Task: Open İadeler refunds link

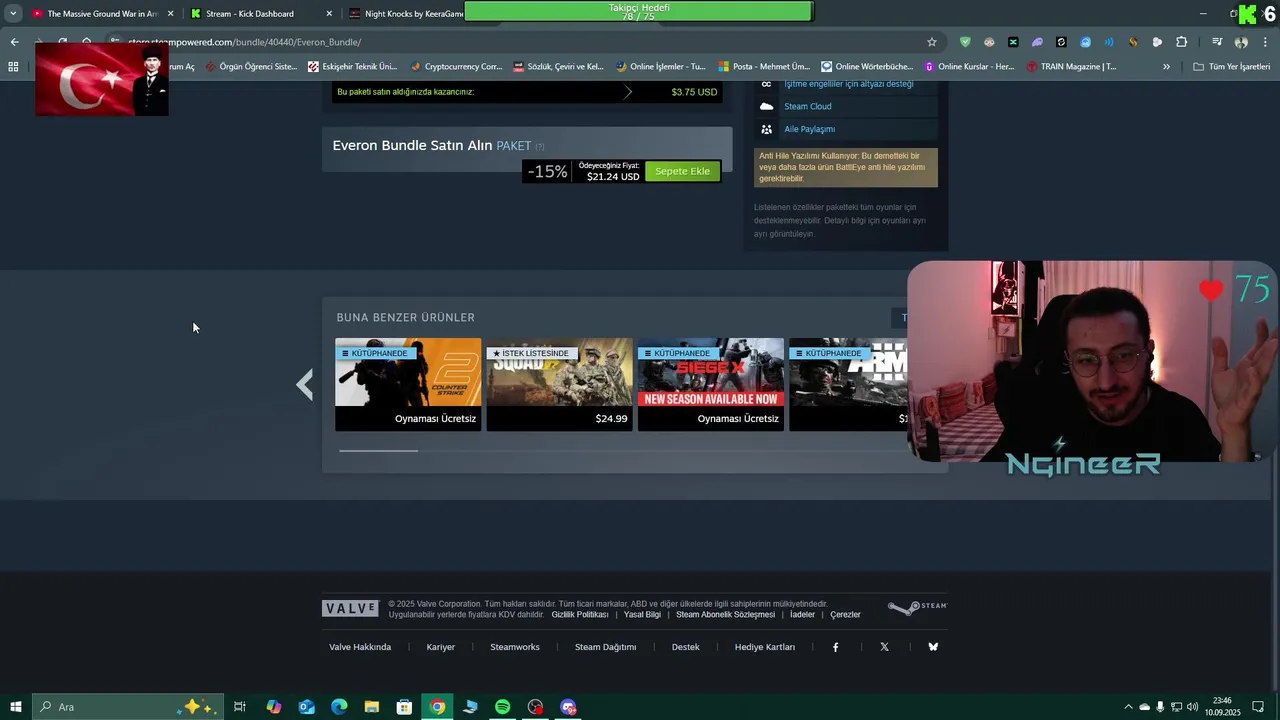Action: 802,615
